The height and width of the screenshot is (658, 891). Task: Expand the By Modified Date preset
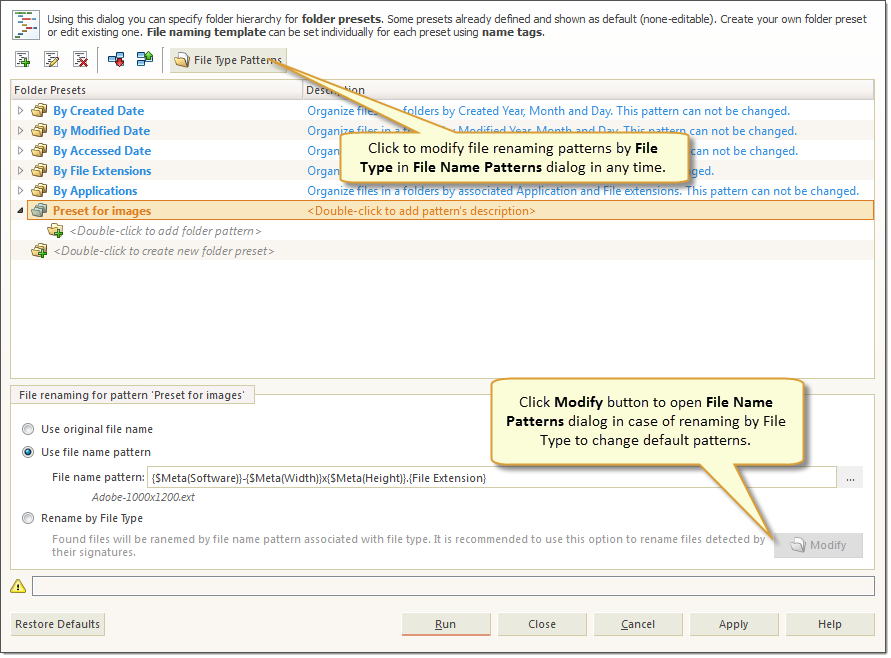[x=20, y=131]
